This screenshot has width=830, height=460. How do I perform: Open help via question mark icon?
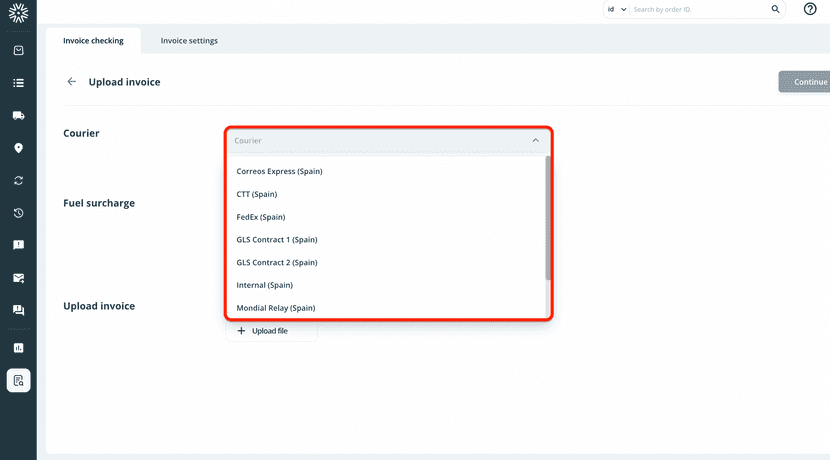[810, 9]
